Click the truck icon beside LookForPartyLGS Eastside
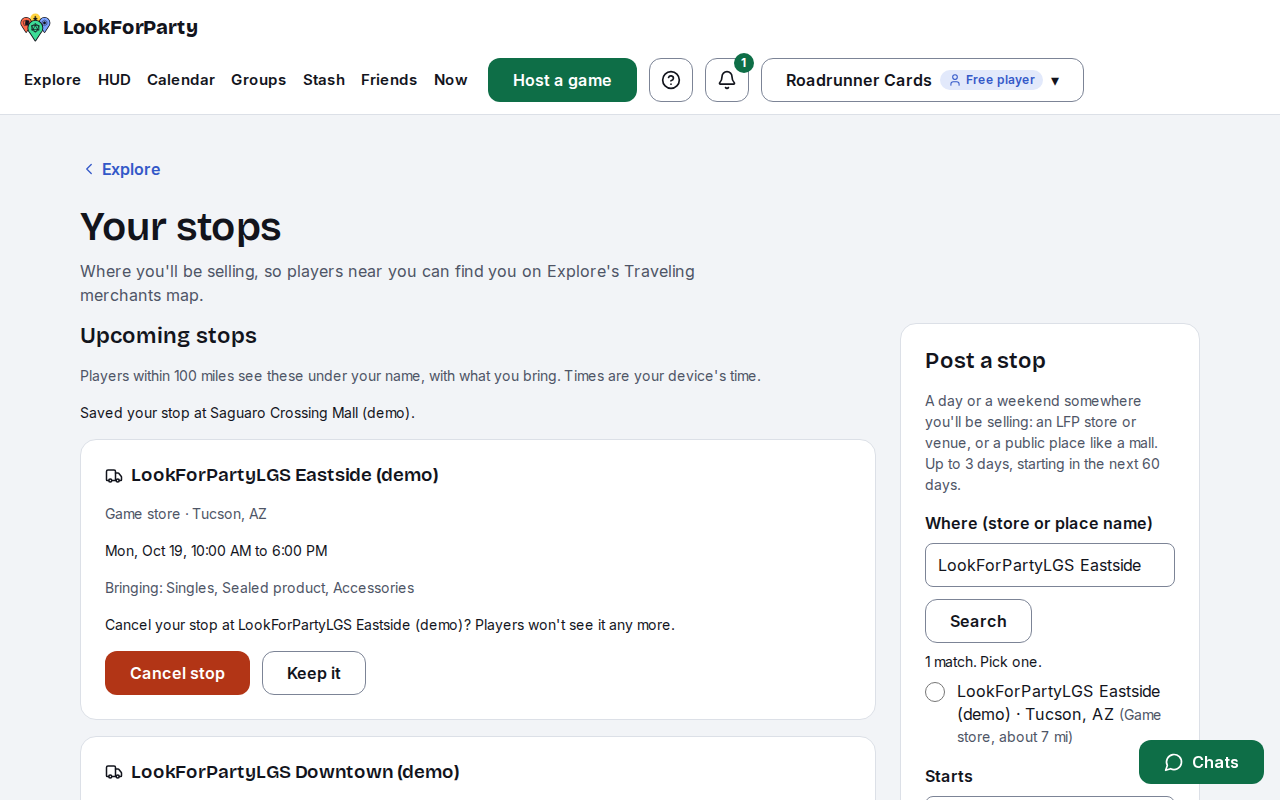Image resolution: width=1280 pixels, height=800 pixels. click(x=114, y=476)
